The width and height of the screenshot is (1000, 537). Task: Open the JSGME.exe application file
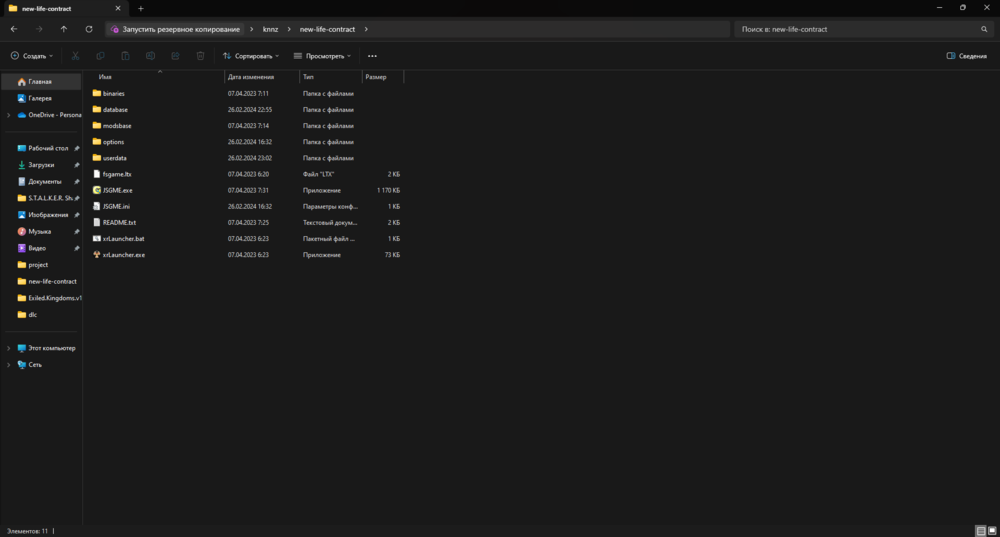coord(117,190)
